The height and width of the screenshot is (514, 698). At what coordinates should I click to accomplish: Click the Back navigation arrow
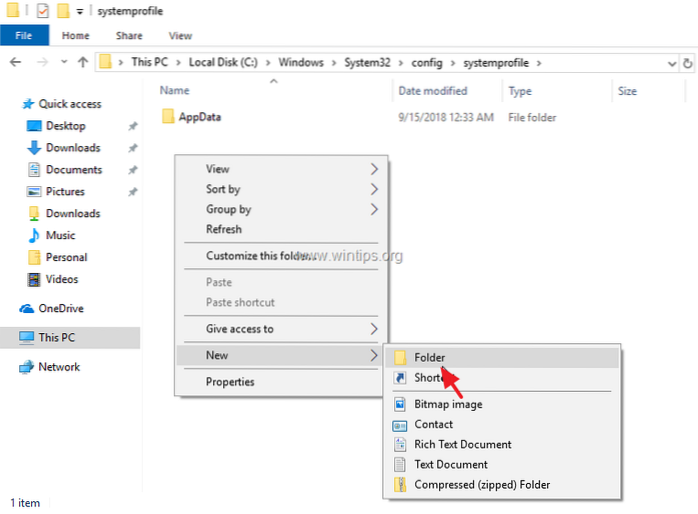point(15,62)
